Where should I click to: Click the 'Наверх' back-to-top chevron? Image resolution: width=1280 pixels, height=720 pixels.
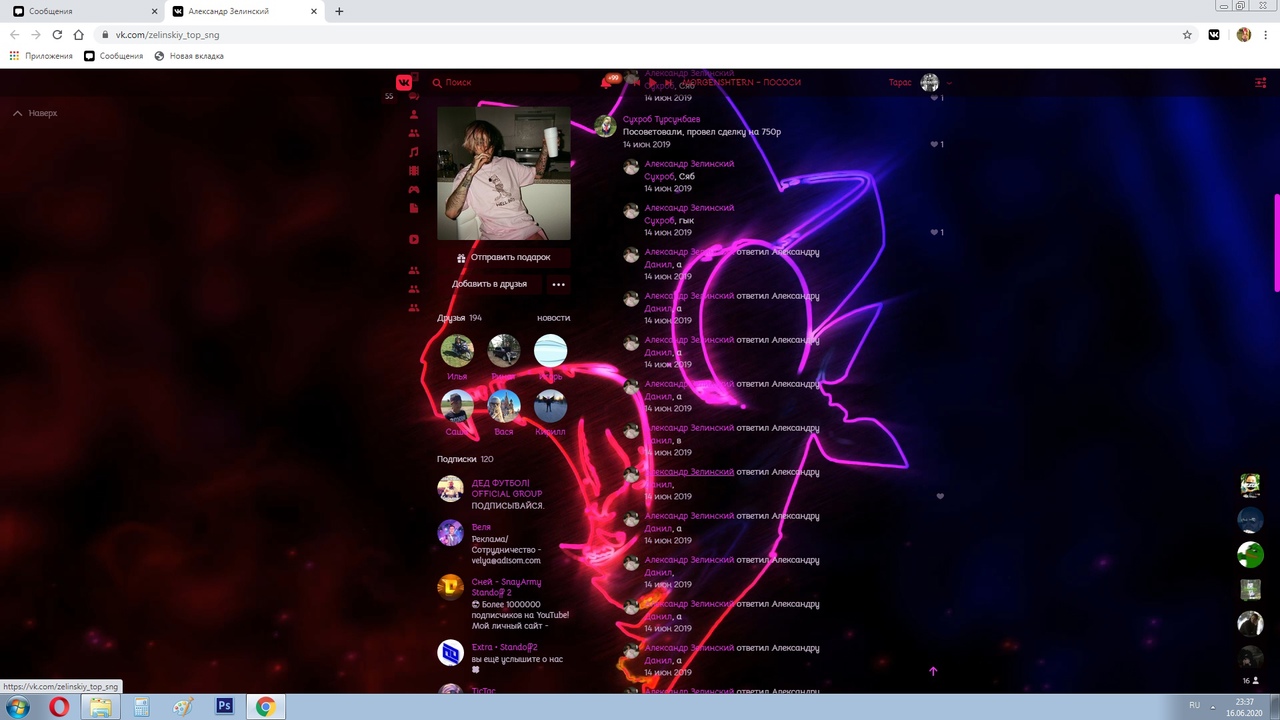(x=18, y=113)
